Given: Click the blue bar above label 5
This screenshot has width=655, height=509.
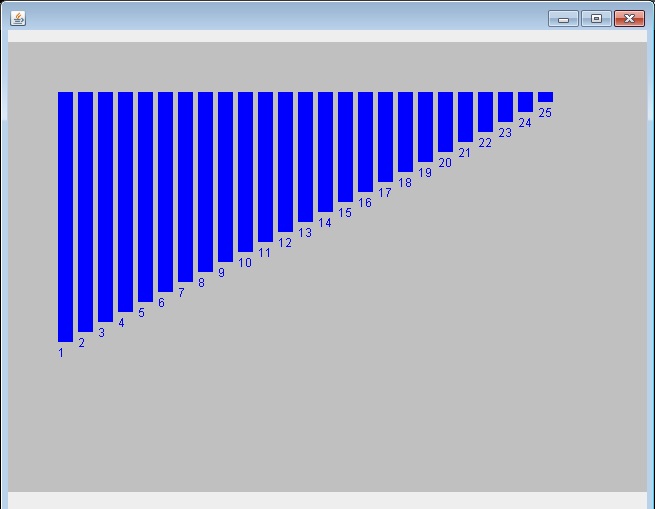Looking at the screenshot, I should coord(145,196).
